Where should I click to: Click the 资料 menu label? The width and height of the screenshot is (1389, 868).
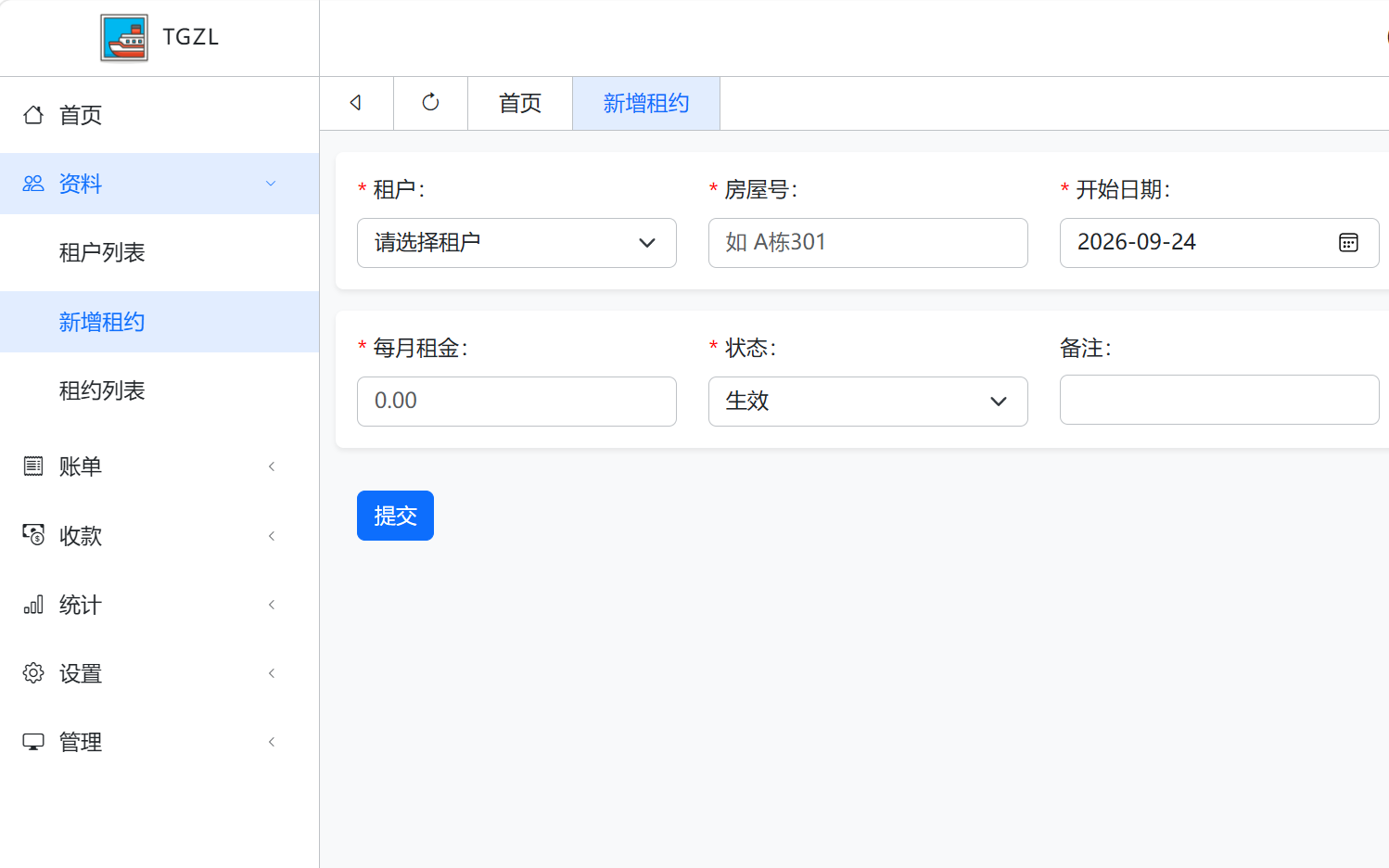coord(81,184)
